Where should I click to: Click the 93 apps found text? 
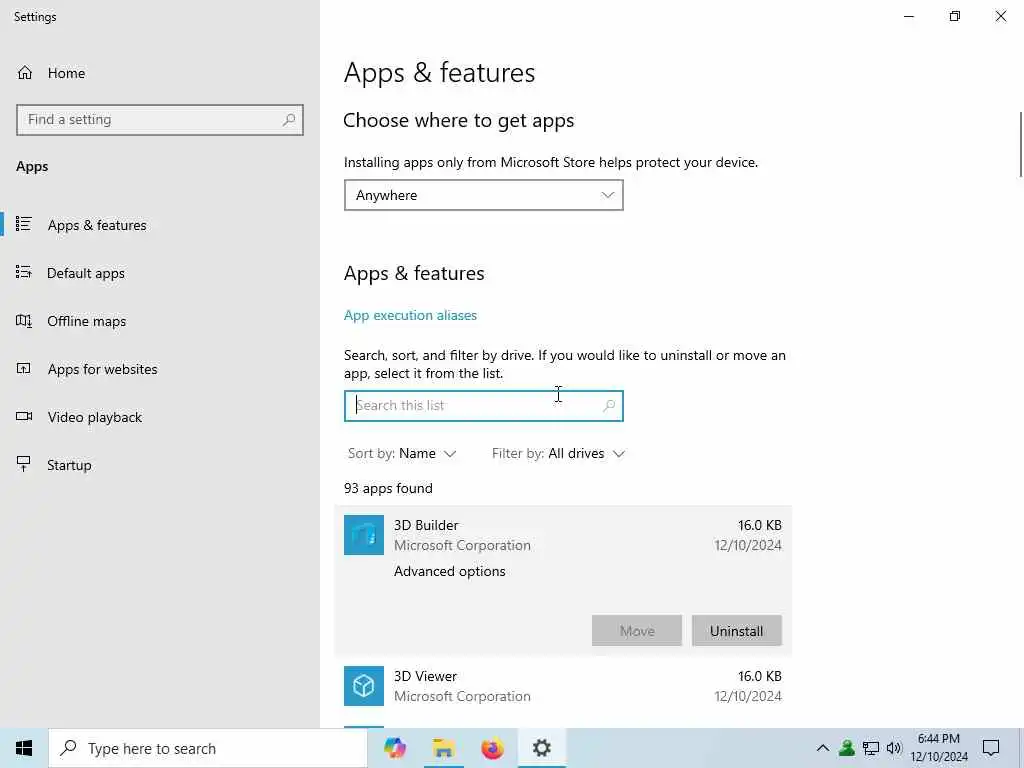coord(388,488)
